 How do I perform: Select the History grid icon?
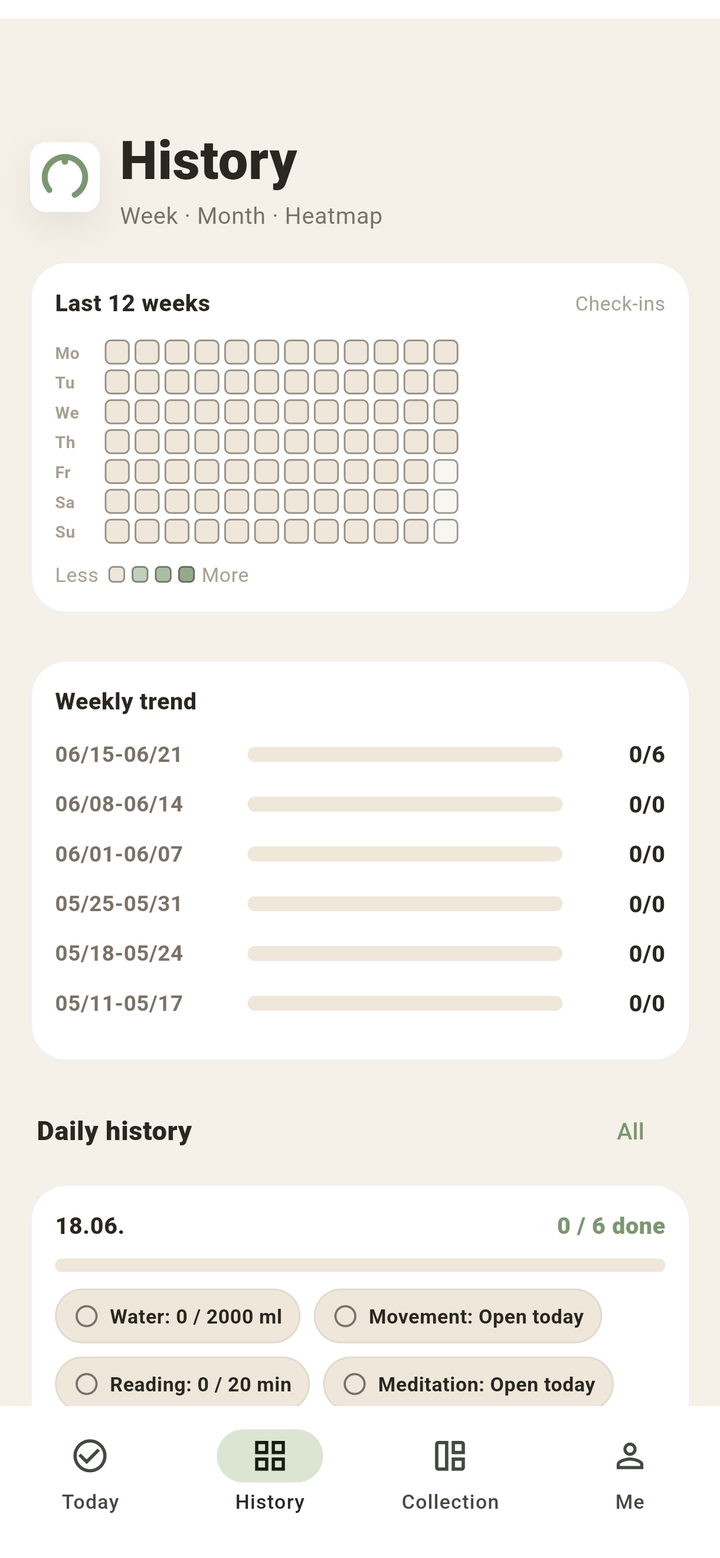point(270,1456)
